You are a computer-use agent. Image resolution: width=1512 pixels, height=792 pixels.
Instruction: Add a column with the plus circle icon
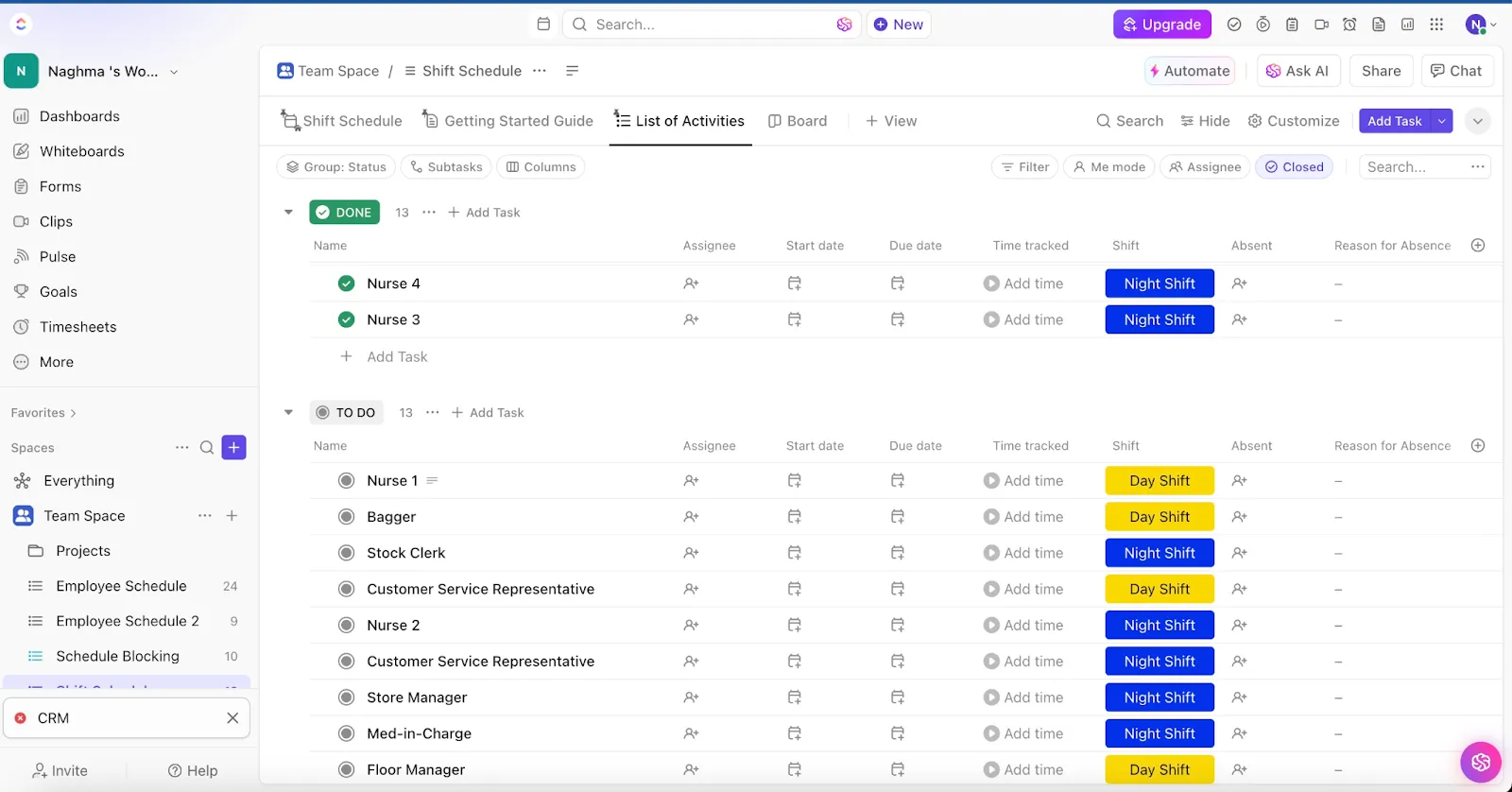click(x=1478, y=246)
